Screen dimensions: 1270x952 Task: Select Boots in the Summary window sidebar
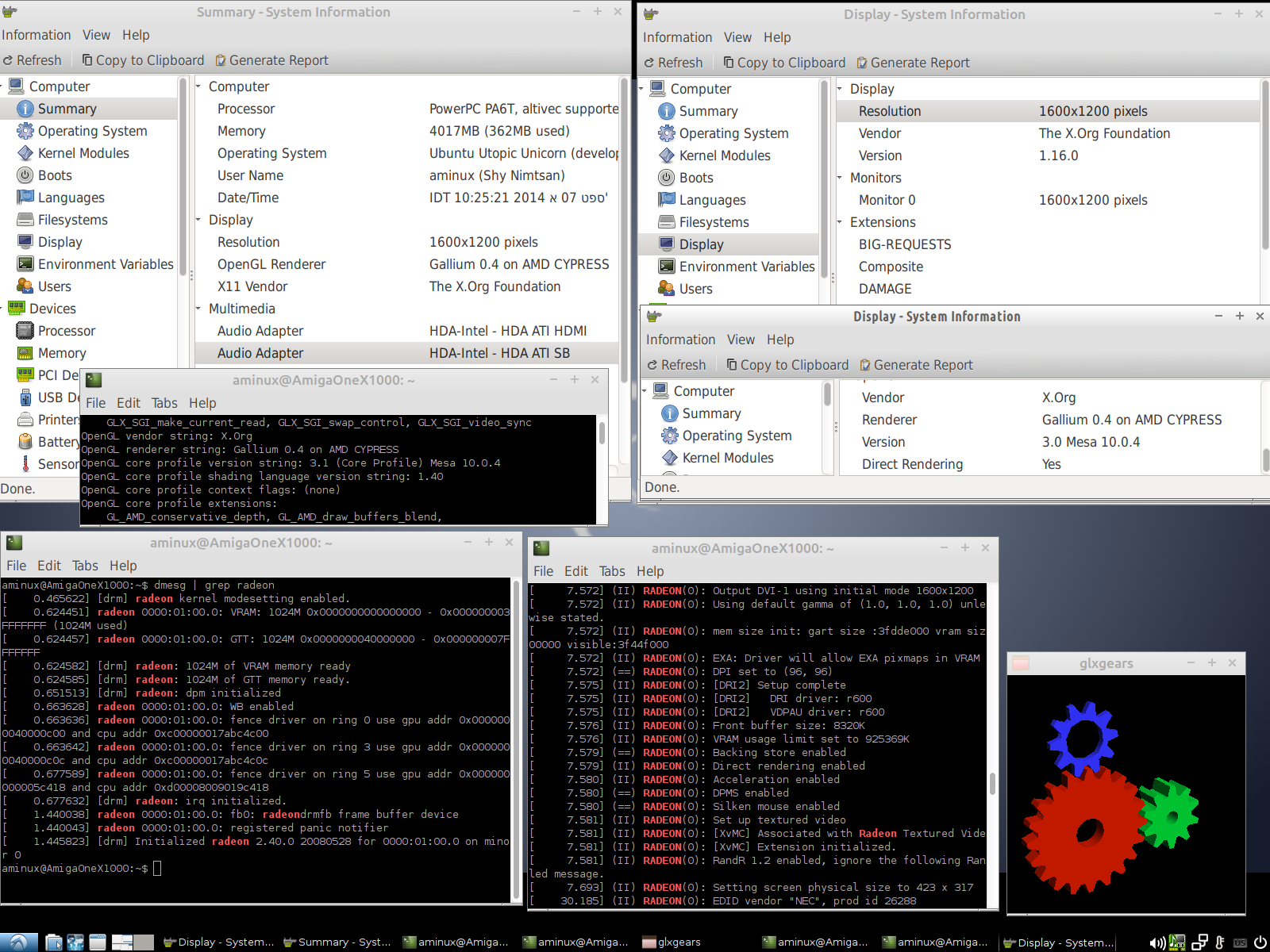(x=54, y=175)
